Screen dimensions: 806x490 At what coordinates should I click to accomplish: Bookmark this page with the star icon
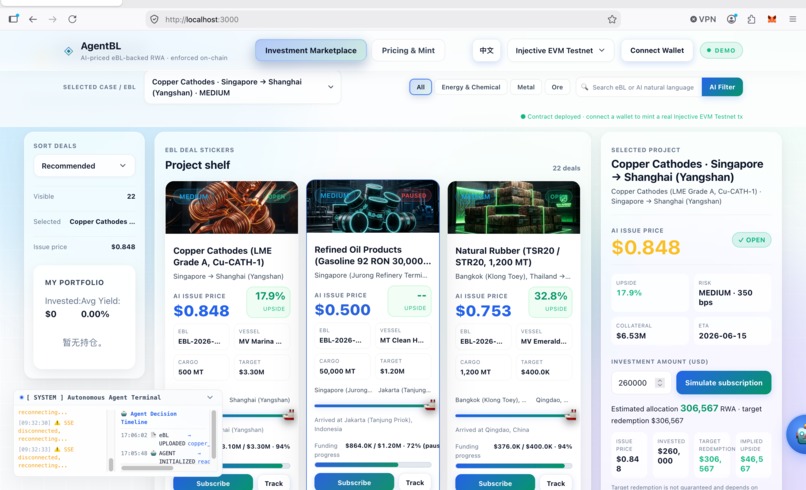[x=612, y=19]
